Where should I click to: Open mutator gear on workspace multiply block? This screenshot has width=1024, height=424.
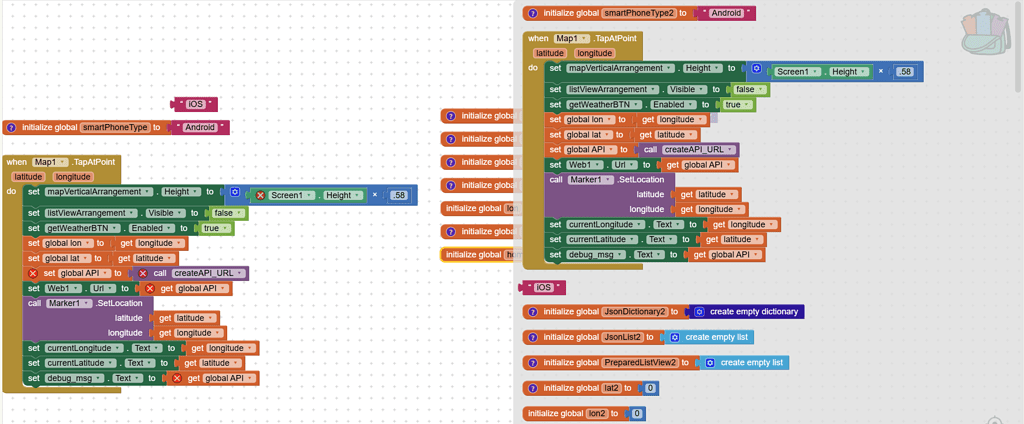235,193
